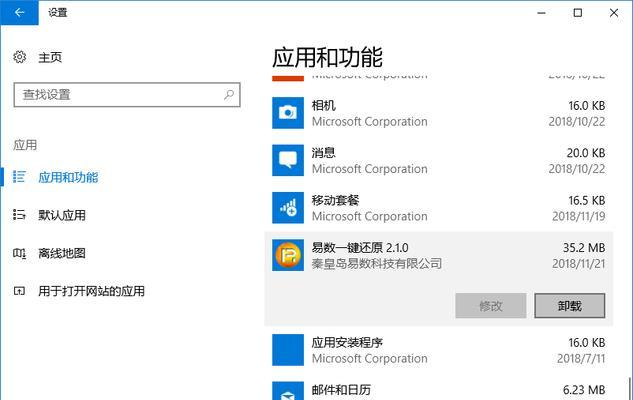Select 易数一键还原 2.1.0 entry title

pos(360,247)
